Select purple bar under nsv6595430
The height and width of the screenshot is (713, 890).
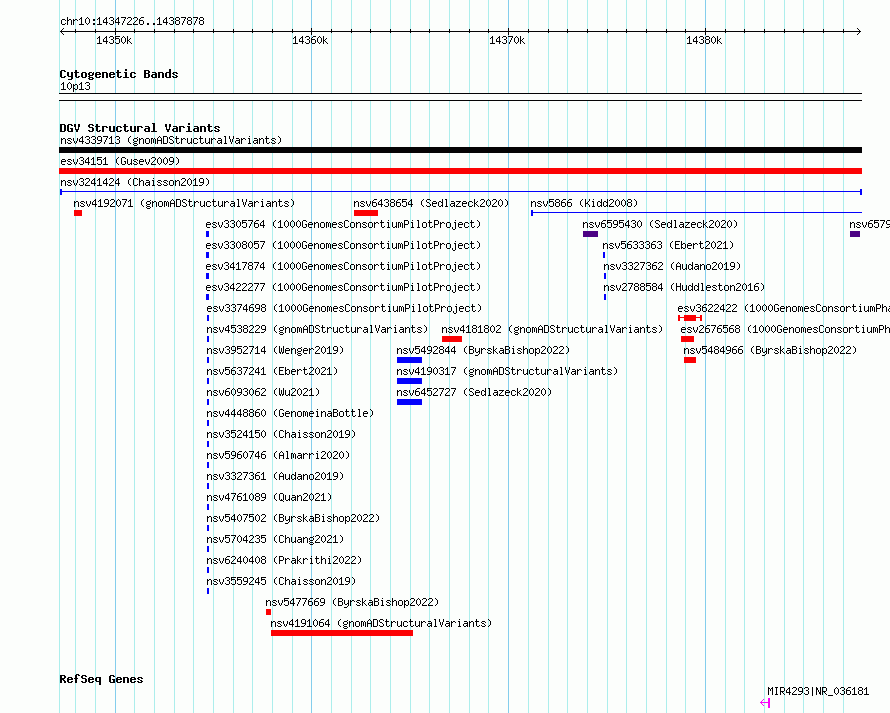point(590,234)
